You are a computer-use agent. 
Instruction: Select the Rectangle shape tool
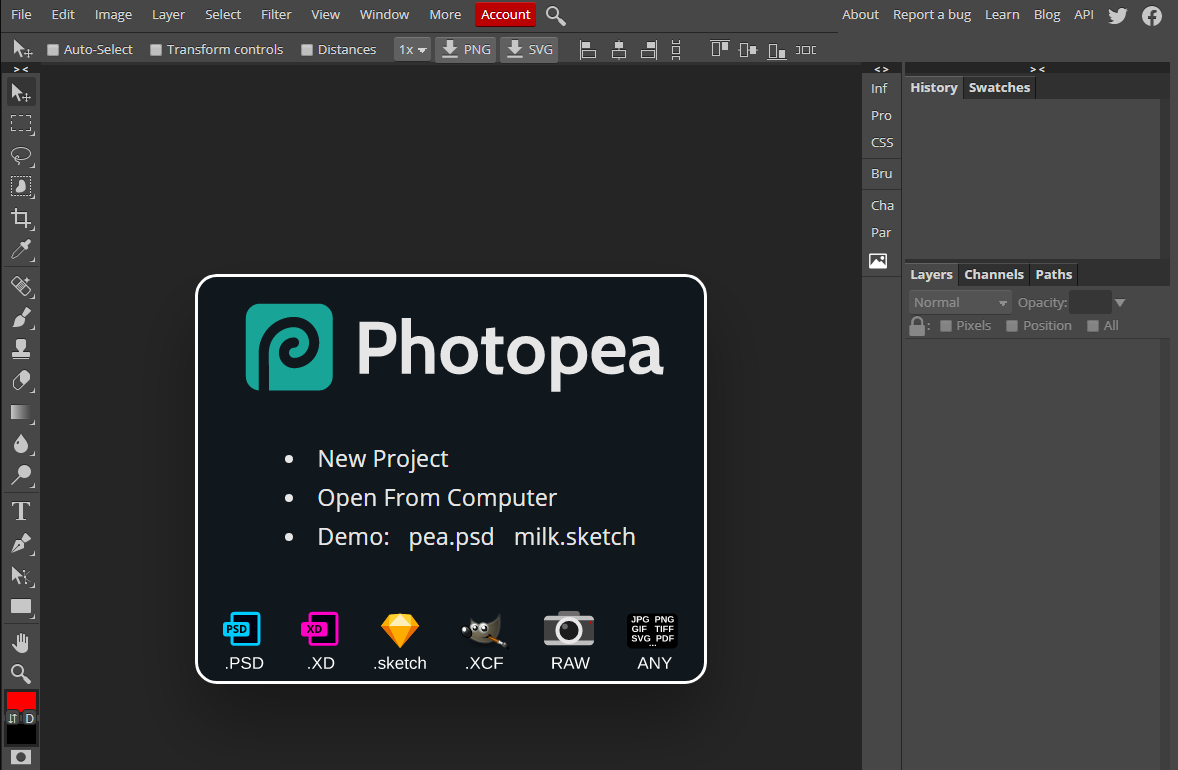coord(21,607)
